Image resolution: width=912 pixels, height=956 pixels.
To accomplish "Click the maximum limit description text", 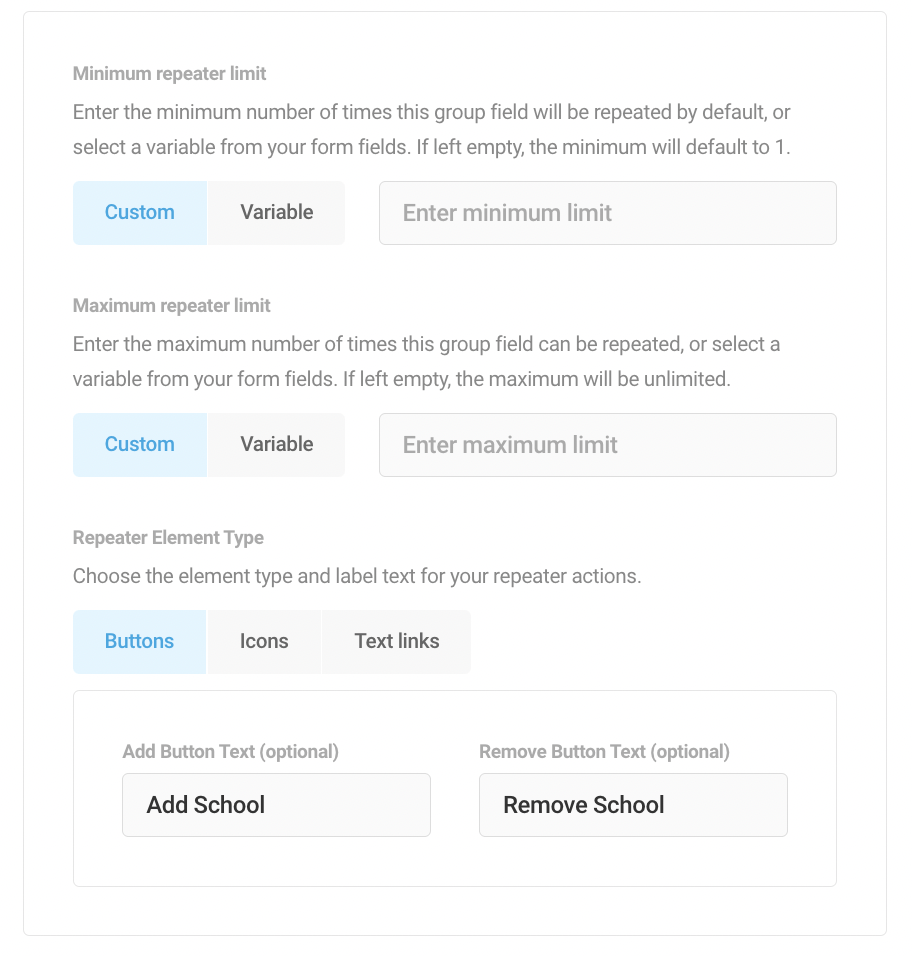I will pyautogui.click(x=426, y=362).
